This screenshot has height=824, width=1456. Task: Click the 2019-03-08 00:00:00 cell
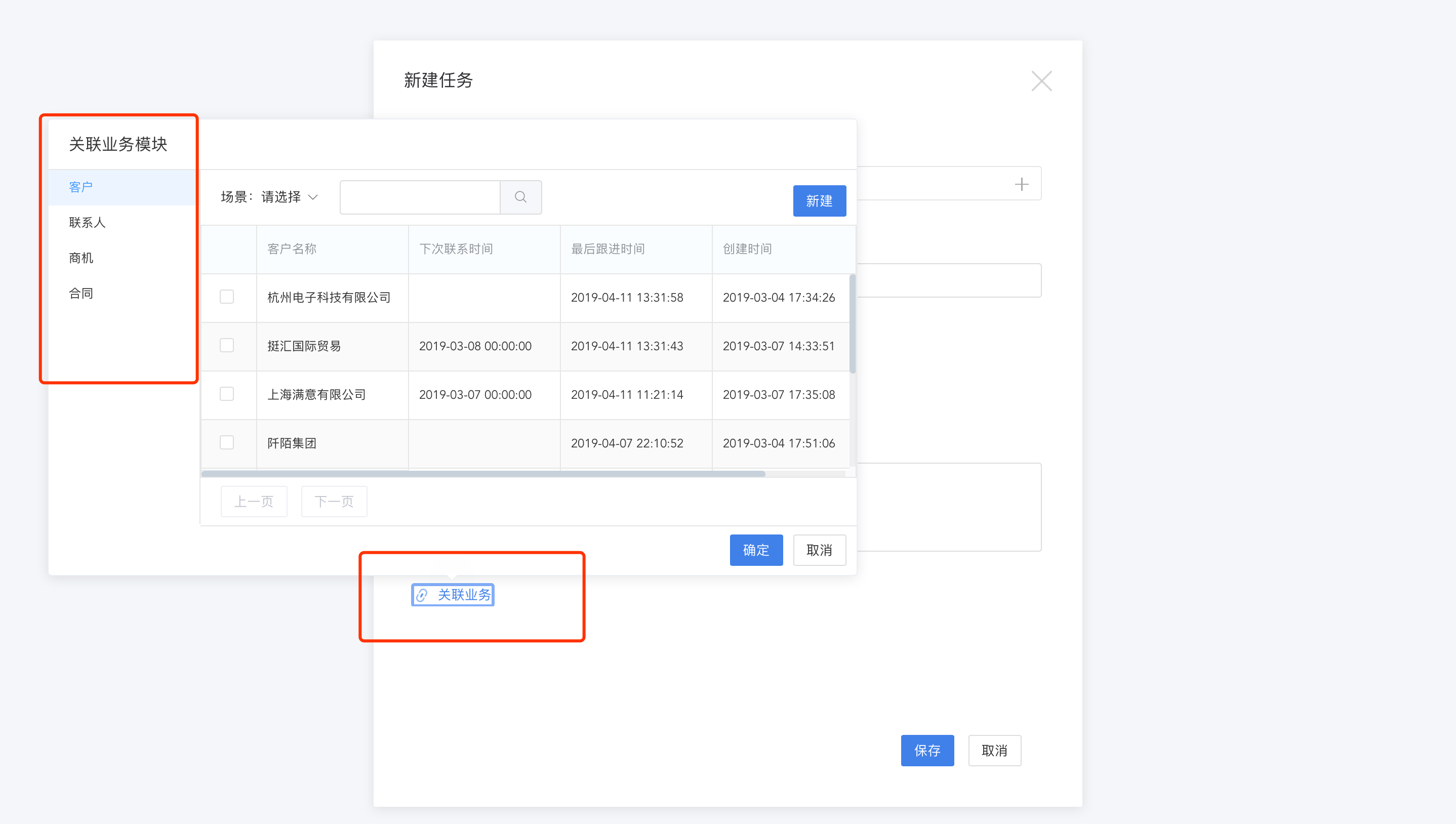(x=484, y=346)
